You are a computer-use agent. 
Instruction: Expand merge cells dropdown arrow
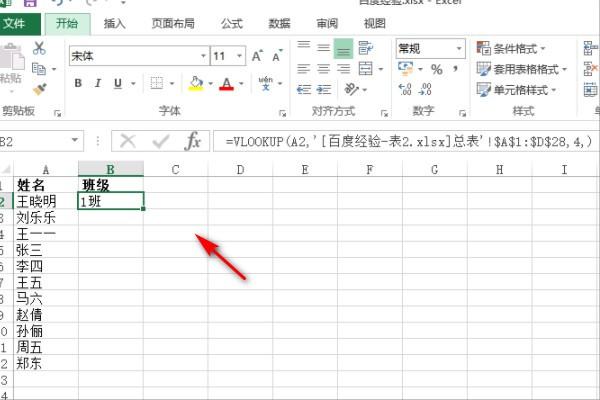coord(381,69)
